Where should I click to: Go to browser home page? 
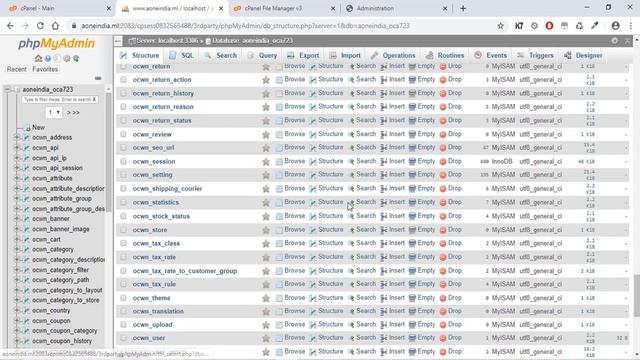56,26
